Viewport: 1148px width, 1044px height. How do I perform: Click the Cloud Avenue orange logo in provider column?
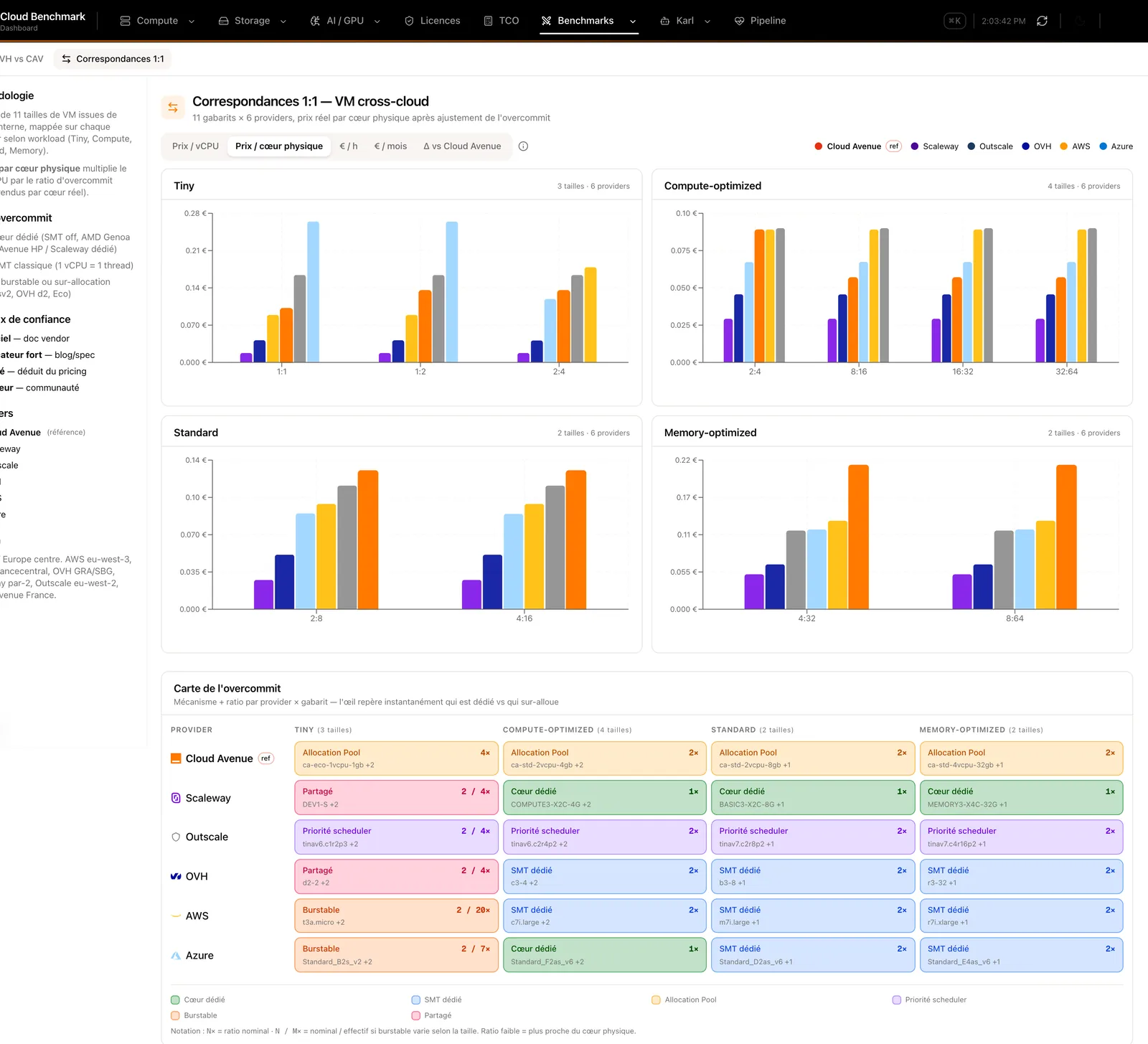[176, 758]
